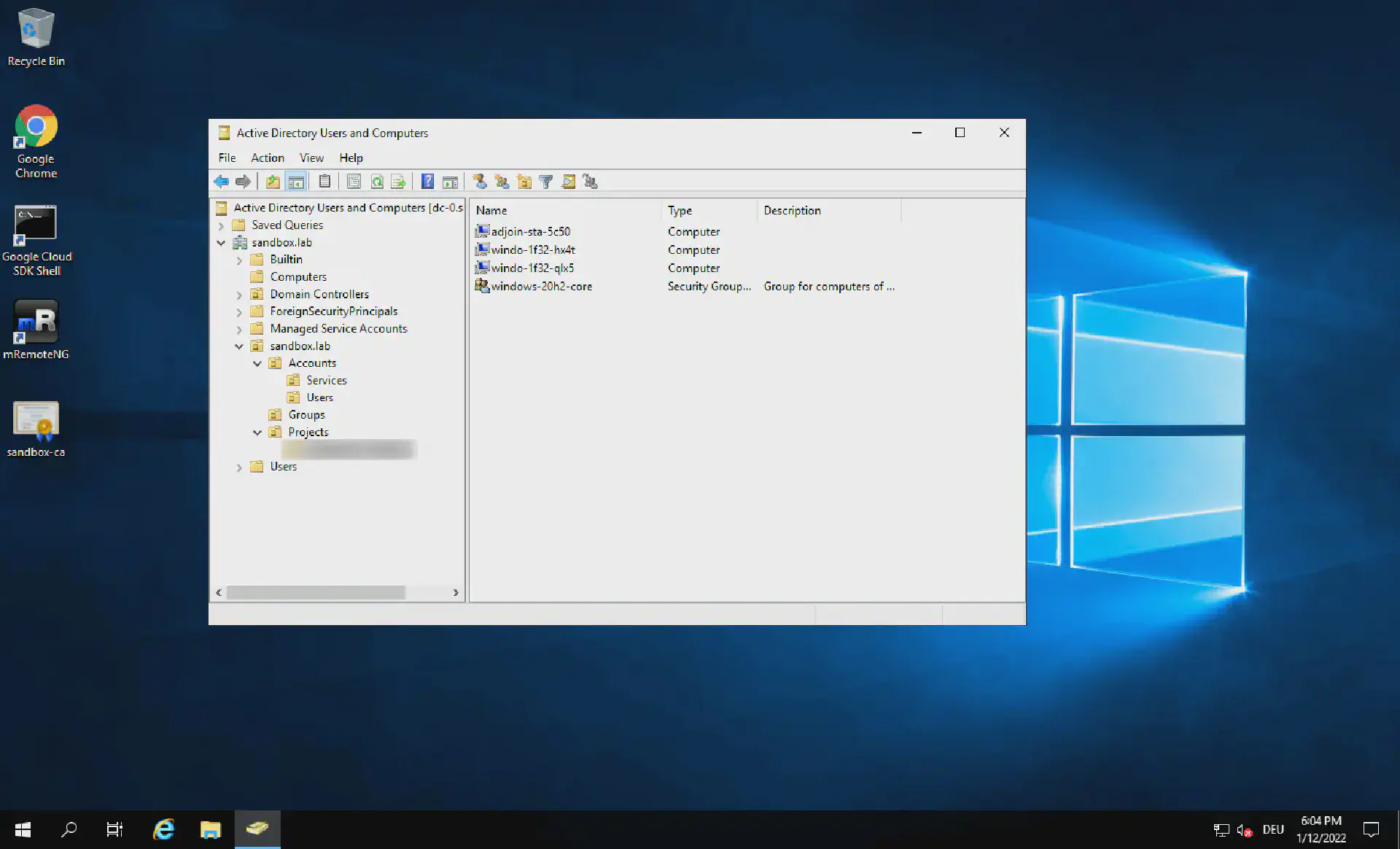This screenshot has height=849, width=1400.
Task: Expand the Domain Controllers container
Action: (x=238, y=294)
